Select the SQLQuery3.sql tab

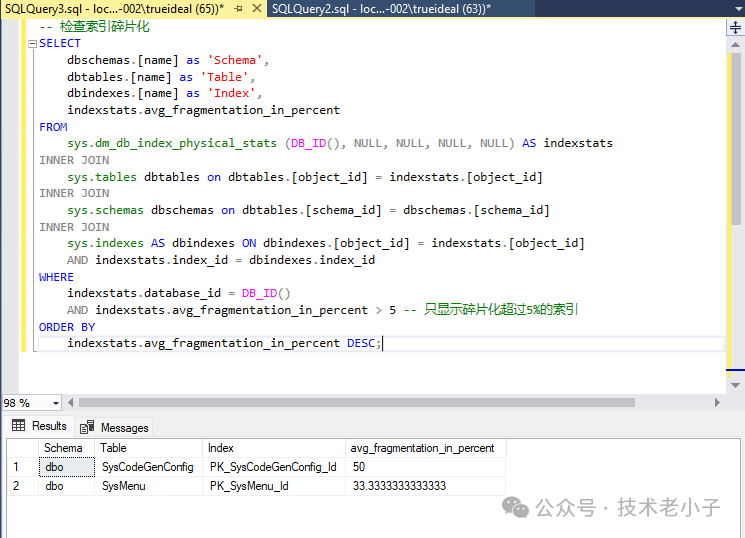pos(114,9)
